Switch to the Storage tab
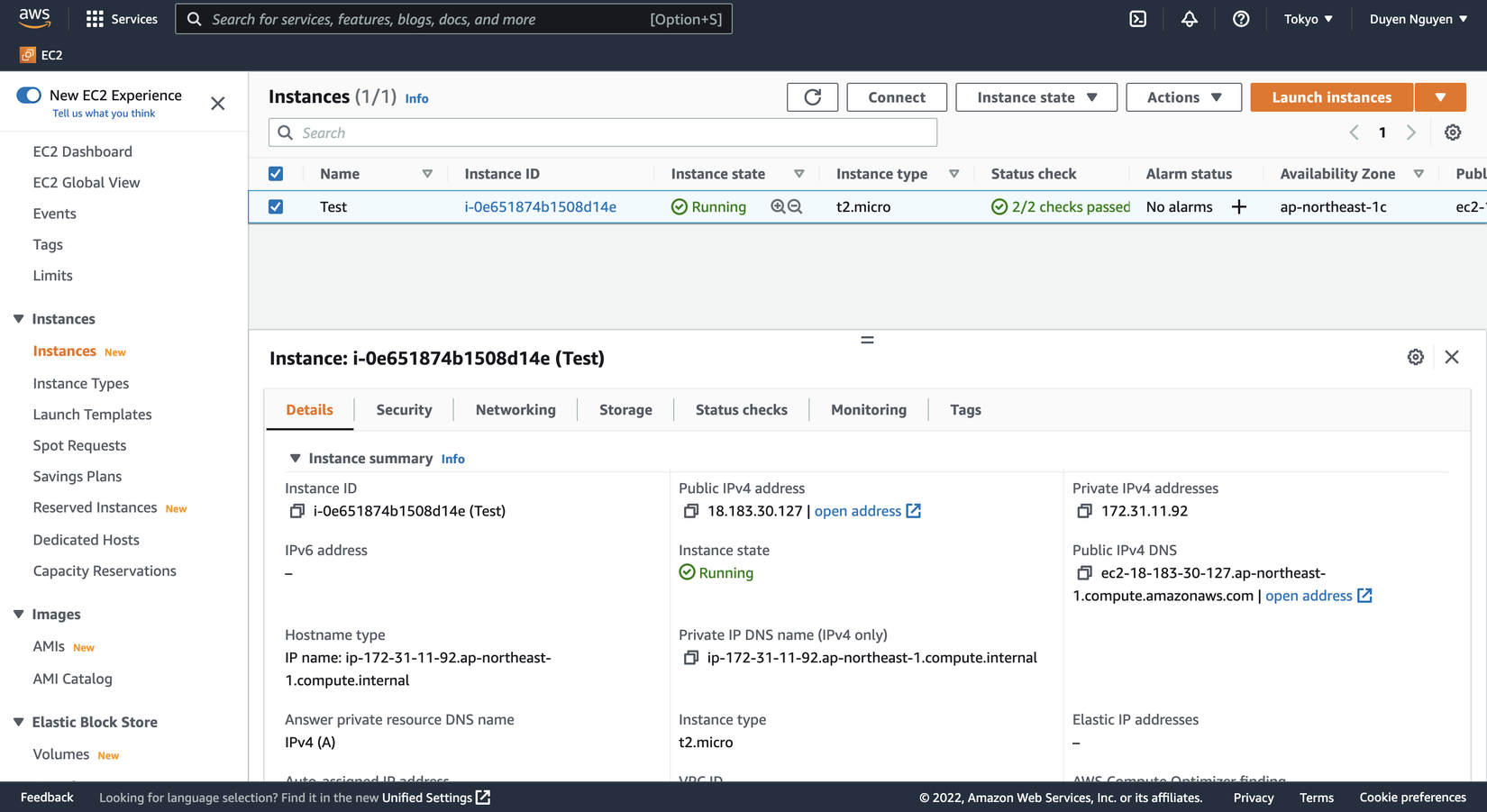This screenshot has width=1487, height=812. click(625, 410)
